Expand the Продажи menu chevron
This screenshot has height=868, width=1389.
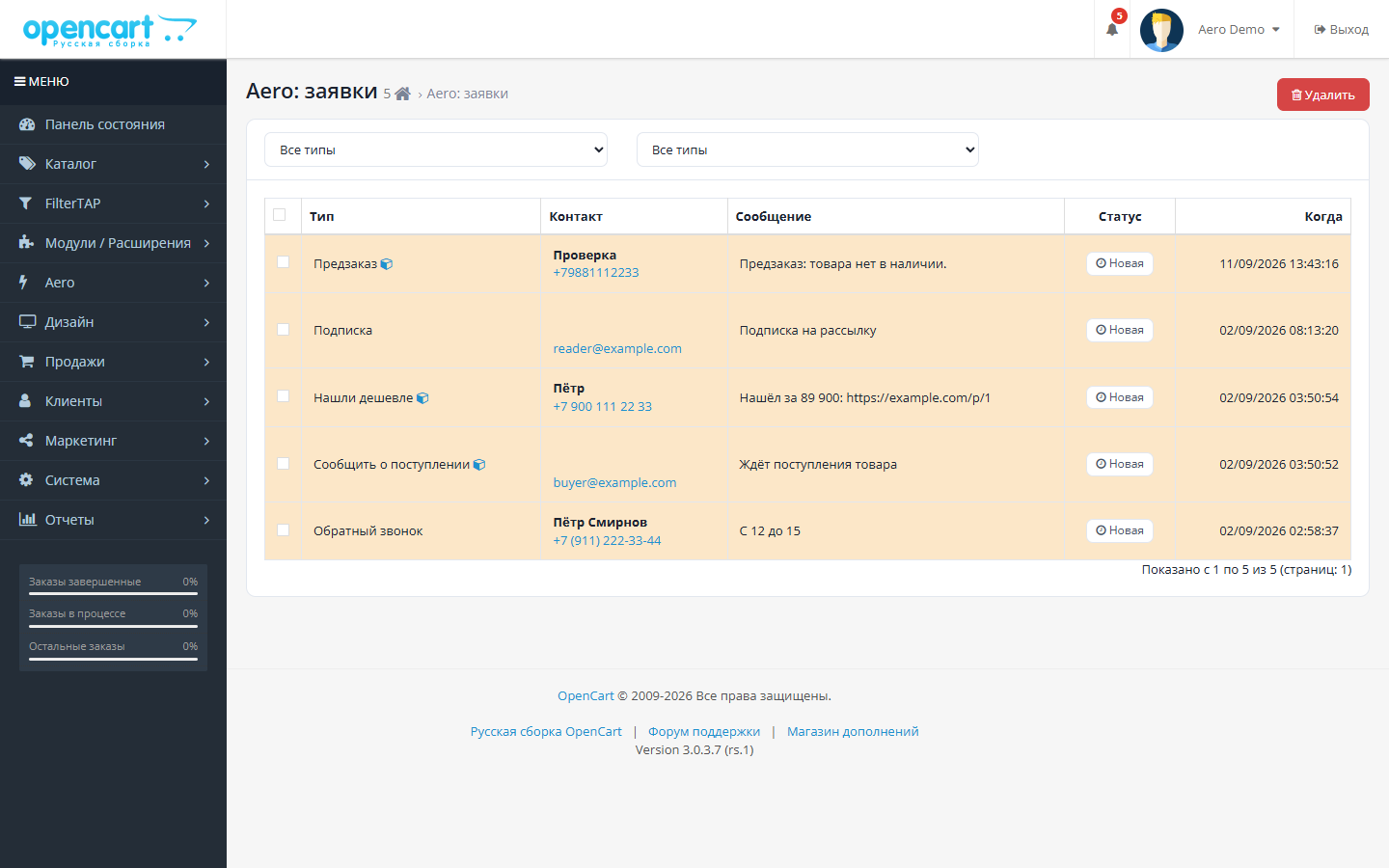click(x=206, y=363)
